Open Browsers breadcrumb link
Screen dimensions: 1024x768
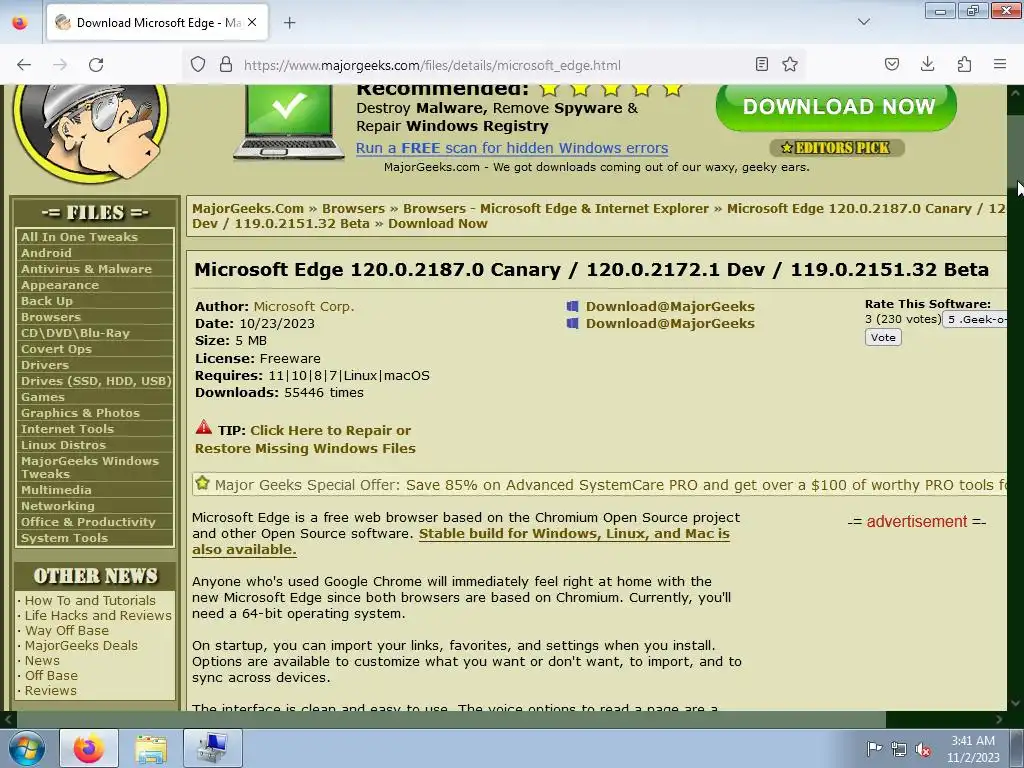353,208
